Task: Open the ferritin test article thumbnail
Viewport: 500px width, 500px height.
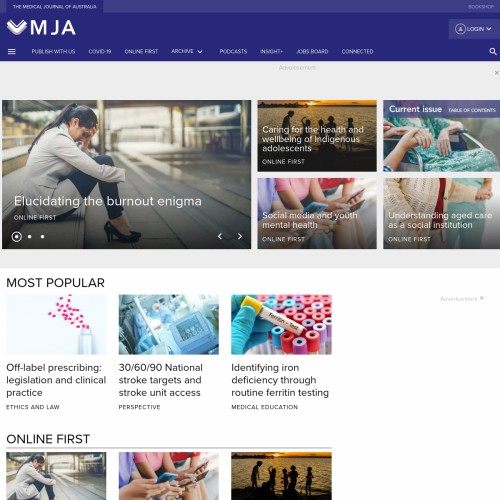Action: tap(281, 324)
